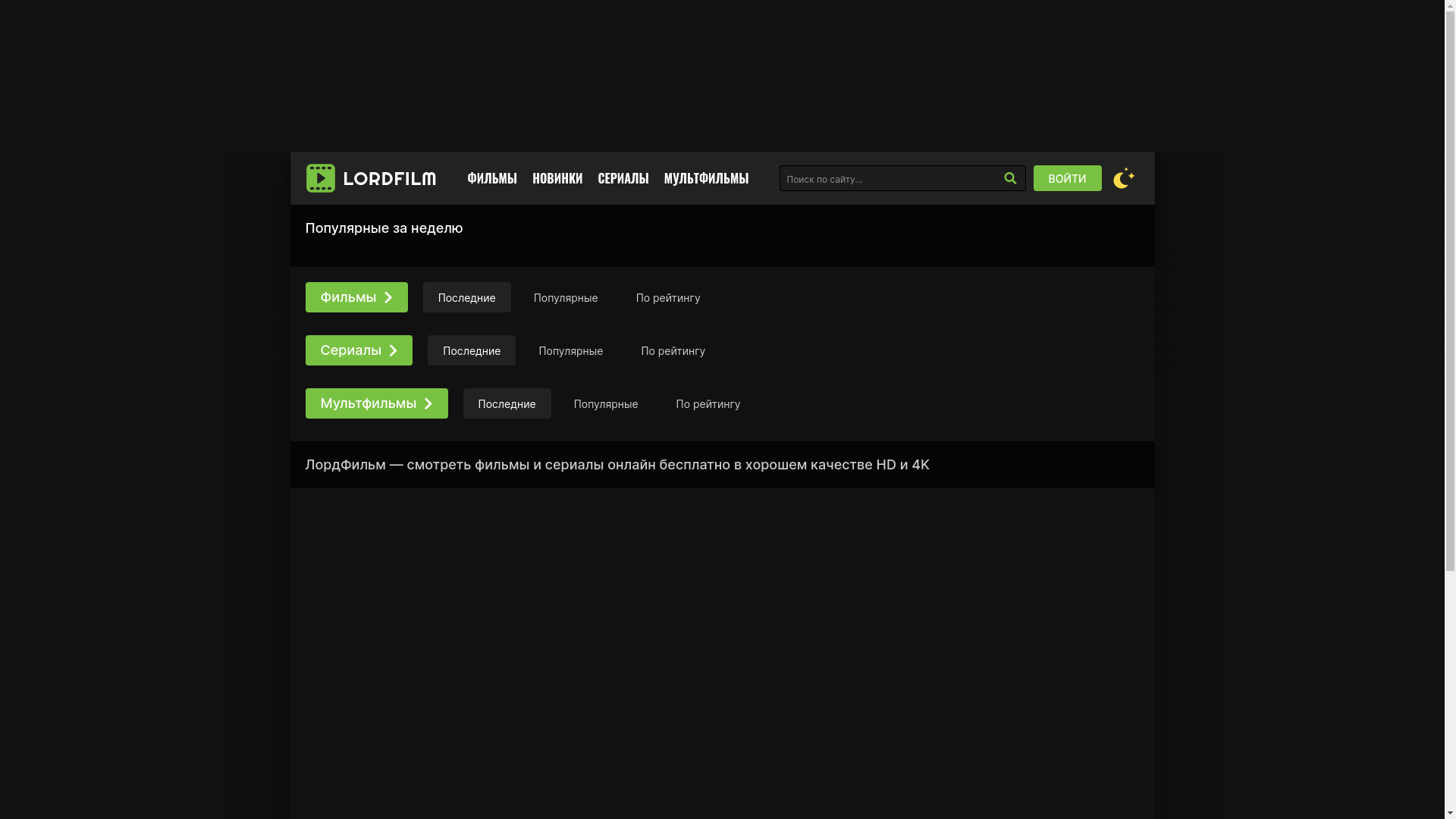Click the ВОЙТИ login button

pyautogui.click(x=1067, y=178)
